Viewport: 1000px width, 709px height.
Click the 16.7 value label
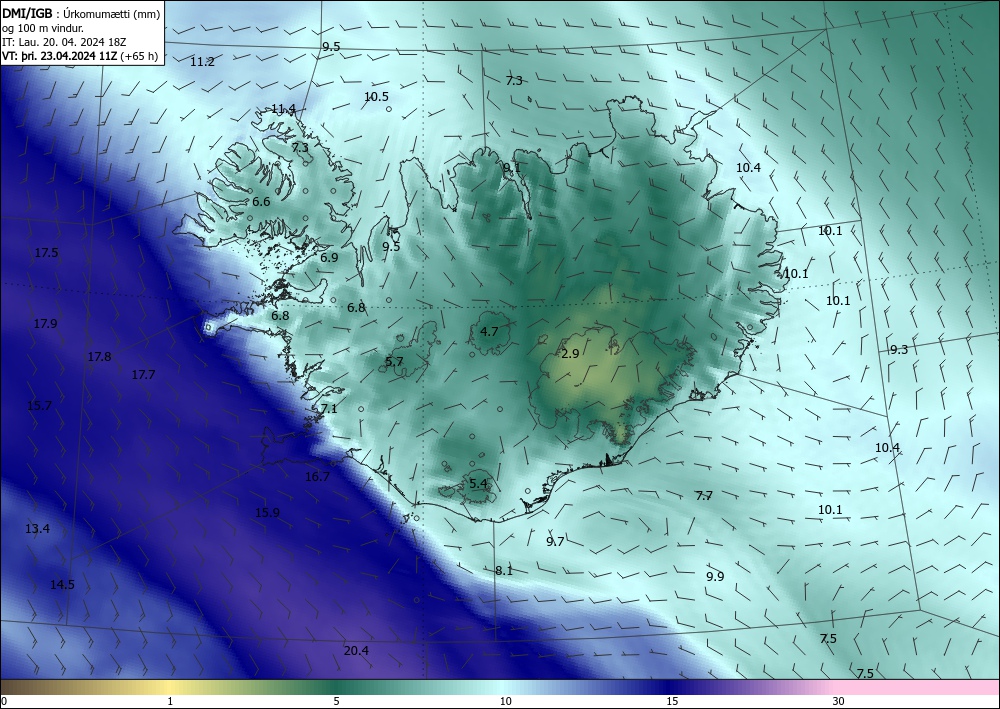pos(318,477)
